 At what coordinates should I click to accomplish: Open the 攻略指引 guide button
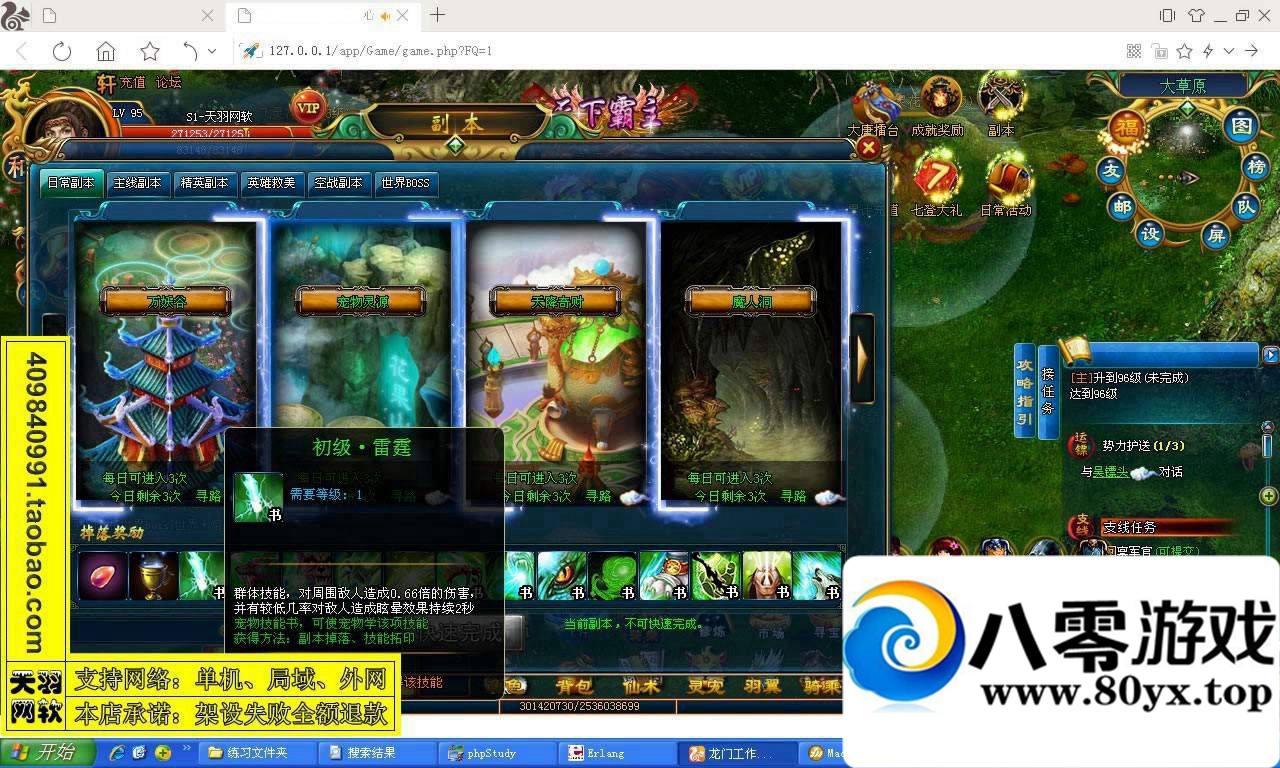1024,391
